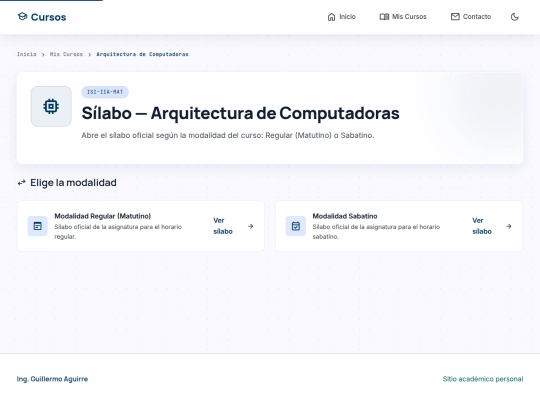
Task: Click Ing. Guillermo Aguirre in the footer
Action: 52,379
